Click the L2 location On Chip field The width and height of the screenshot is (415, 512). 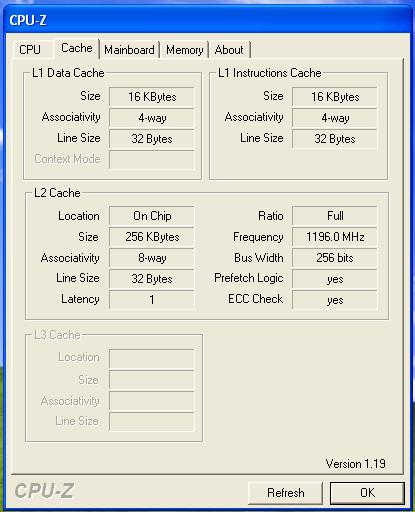click(x=152, y=216)
